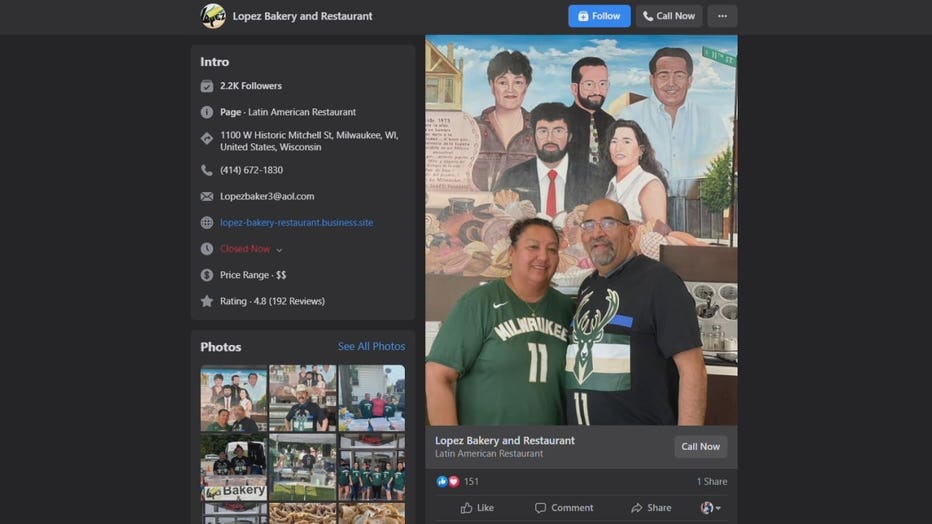The width and height of the screenshot is (932, 524).
Task: Click the Lopez Bakery and Restaurant header name
Action: tap(303, 16)
